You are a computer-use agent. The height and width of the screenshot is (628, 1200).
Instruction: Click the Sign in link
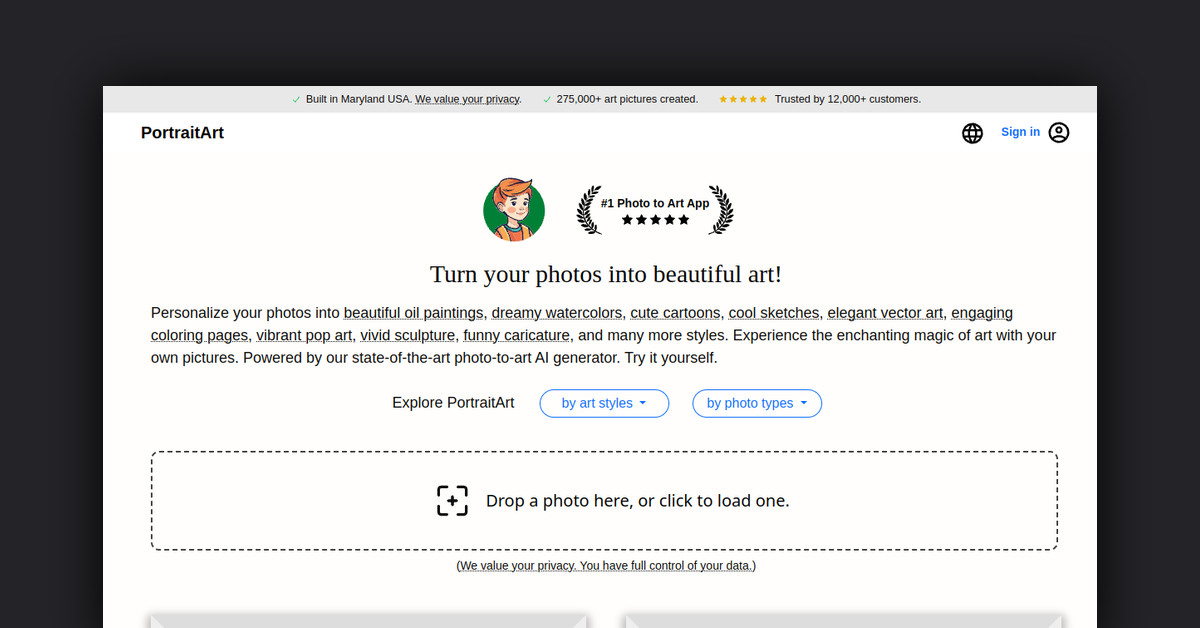(x=1020, y=132)
